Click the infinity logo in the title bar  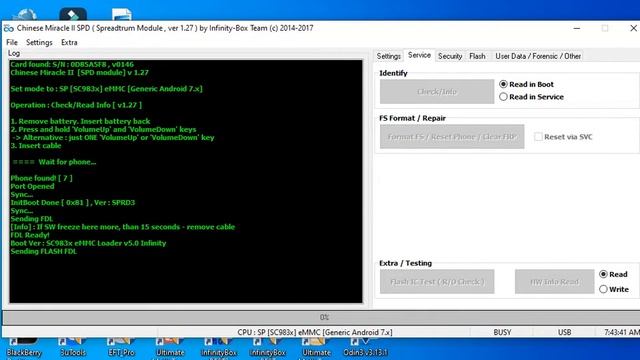click(9, 28)
